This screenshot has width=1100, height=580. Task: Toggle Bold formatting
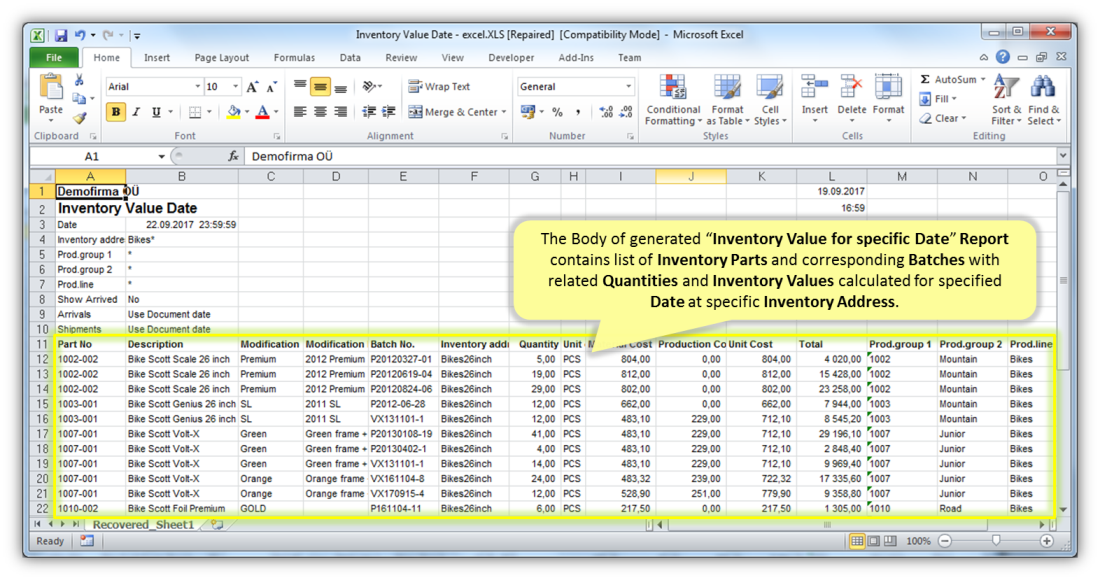[116, 112]
